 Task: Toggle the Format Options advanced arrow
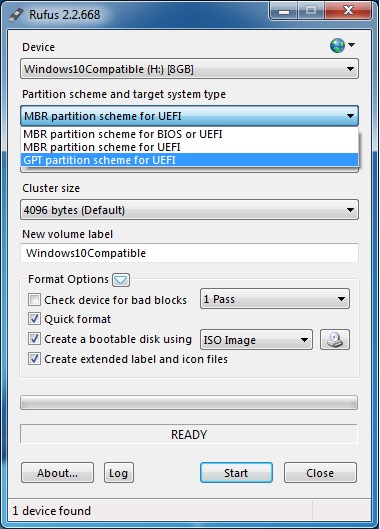coord(121,280)
